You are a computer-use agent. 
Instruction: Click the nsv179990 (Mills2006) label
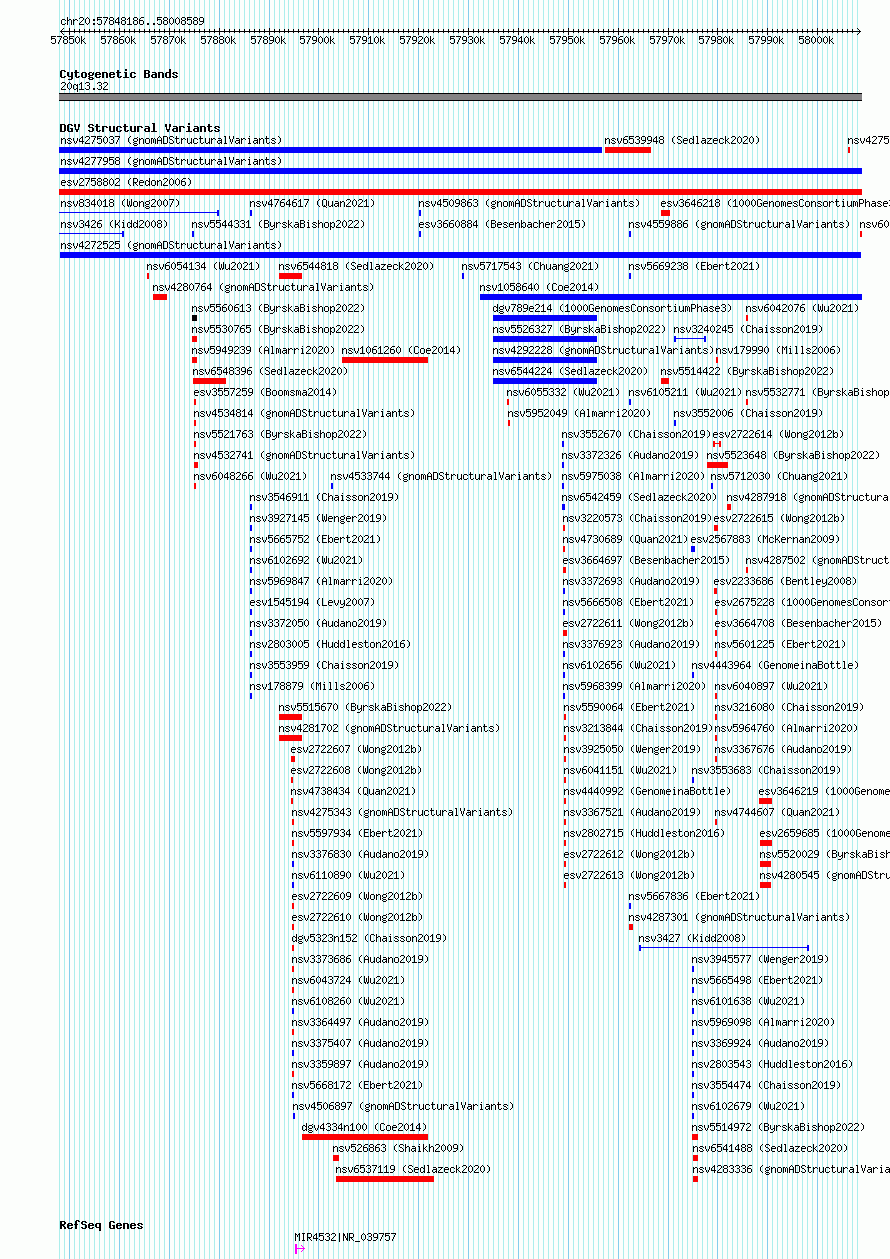pyautogui.click(x=778, y=350)
